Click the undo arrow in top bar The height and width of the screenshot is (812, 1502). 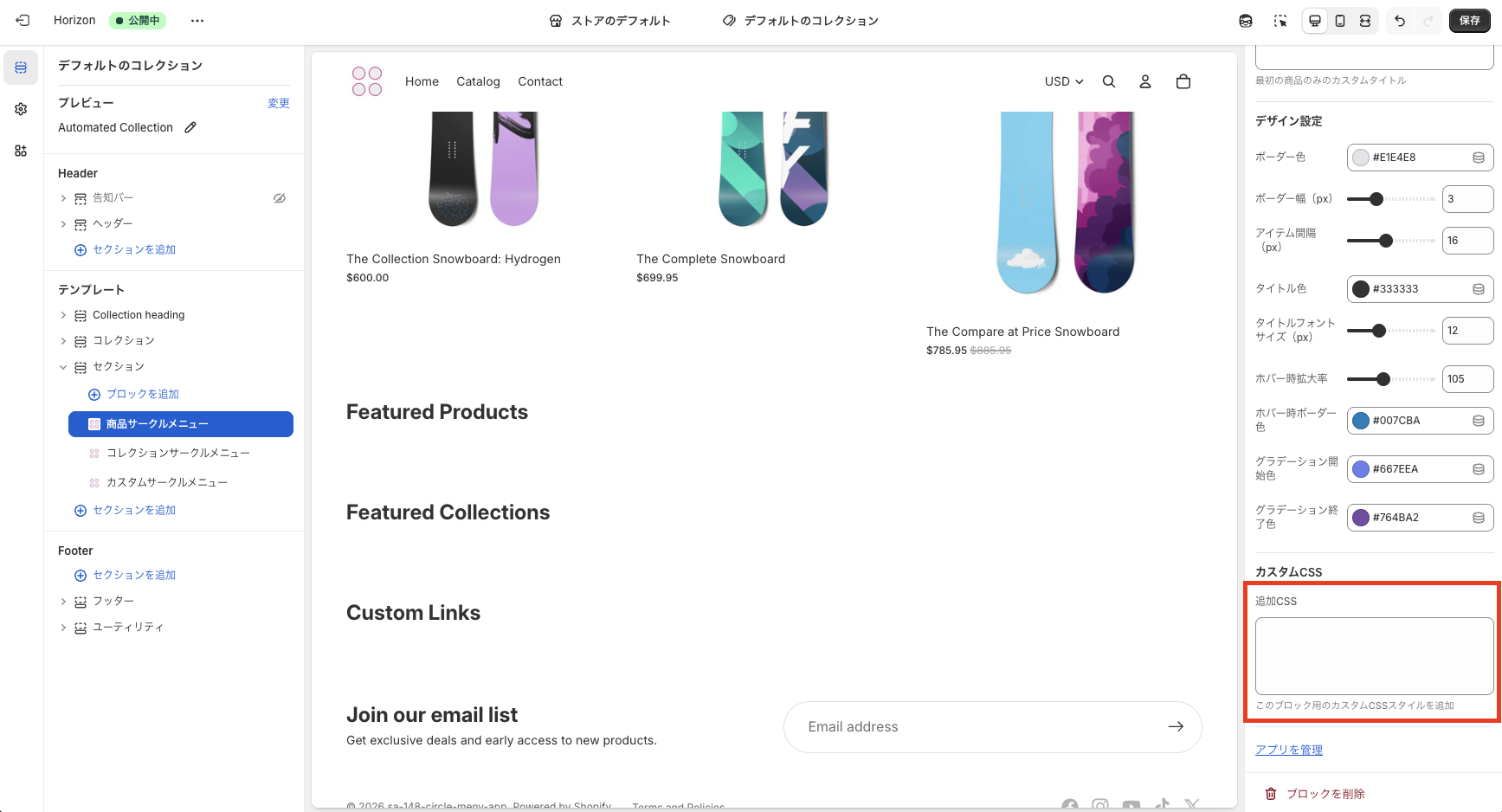(1400, 21)
